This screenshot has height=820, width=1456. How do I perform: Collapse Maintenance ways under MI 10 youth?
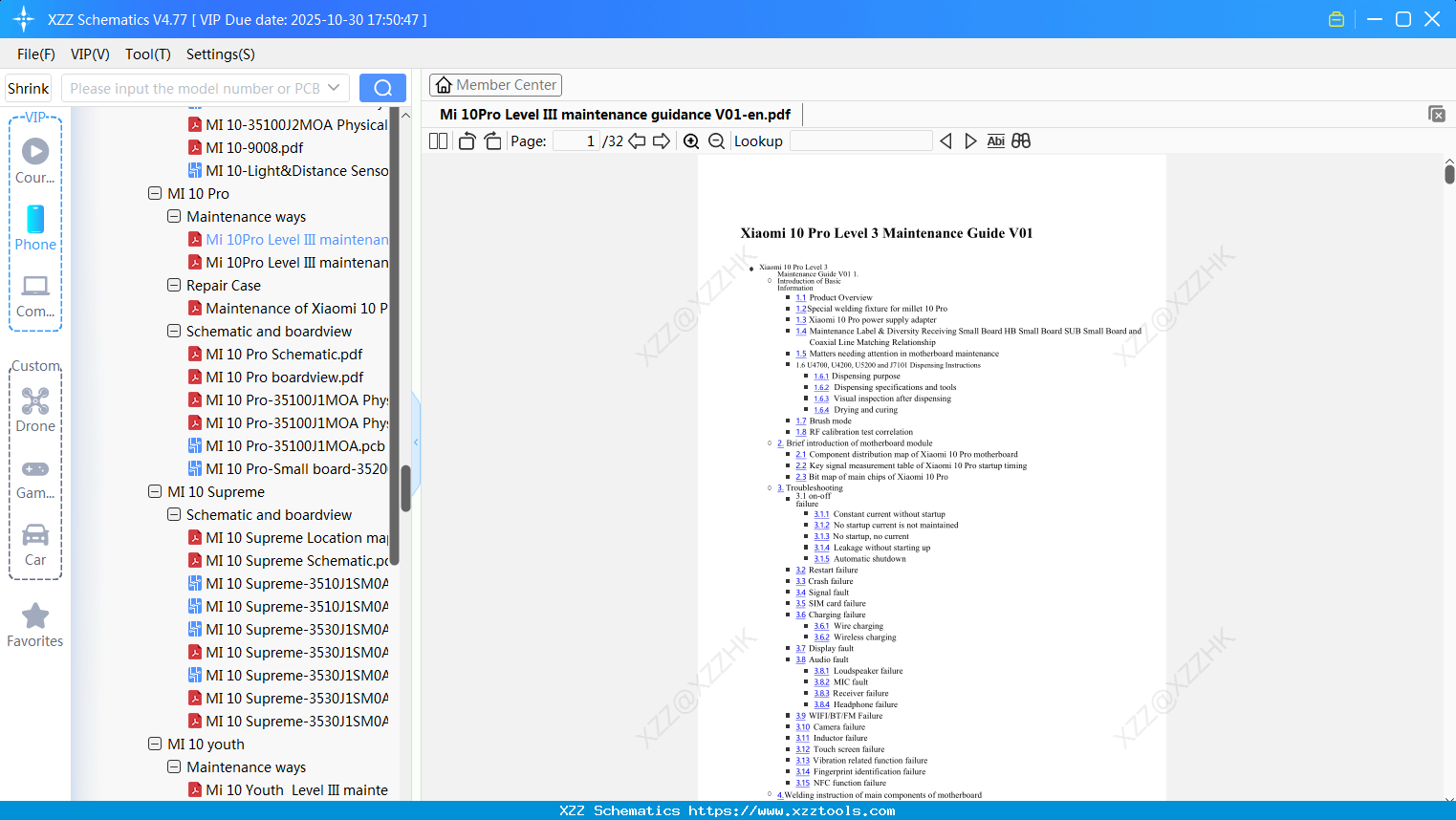click(174, 766)
